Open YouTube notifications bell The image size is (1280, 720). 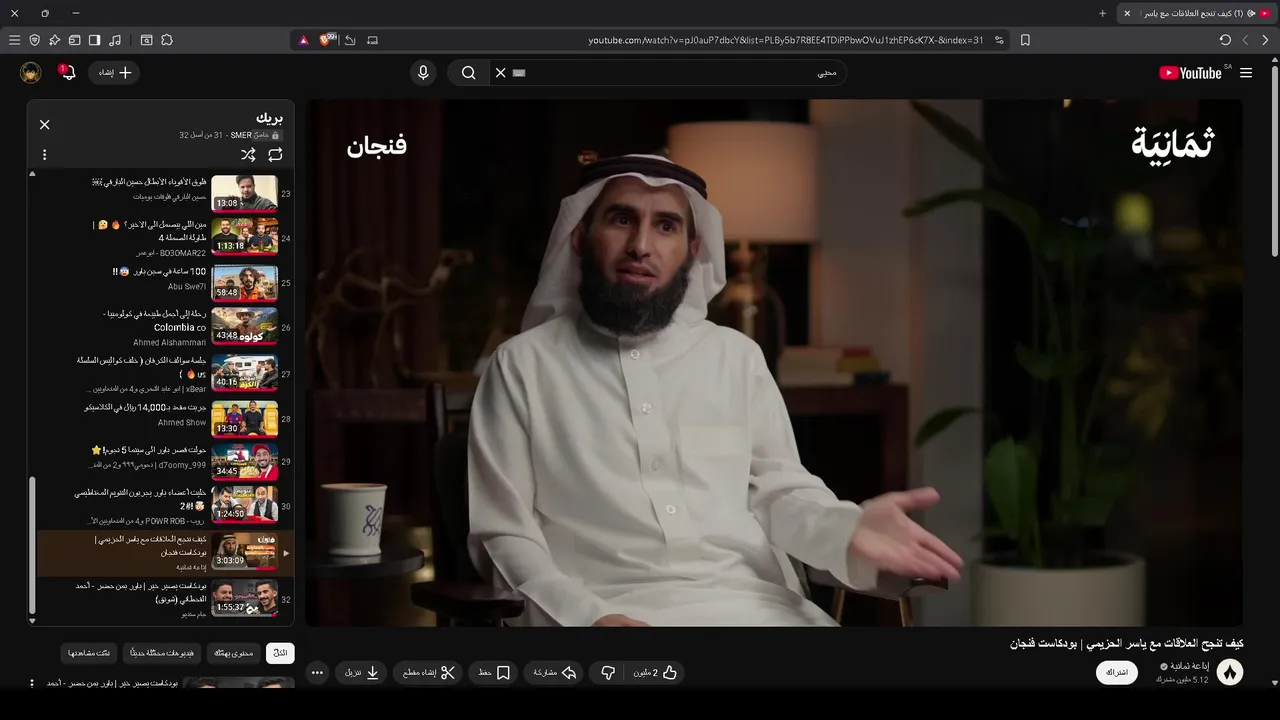click(x=68, y=73)
